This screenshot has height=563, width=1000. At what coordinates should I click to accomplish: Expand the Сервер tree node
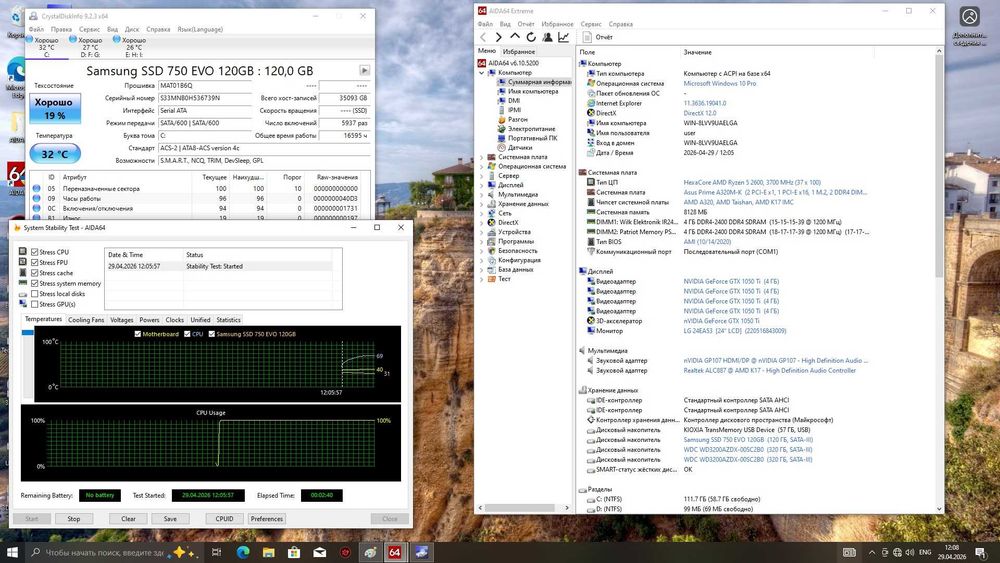coord(482,175)
